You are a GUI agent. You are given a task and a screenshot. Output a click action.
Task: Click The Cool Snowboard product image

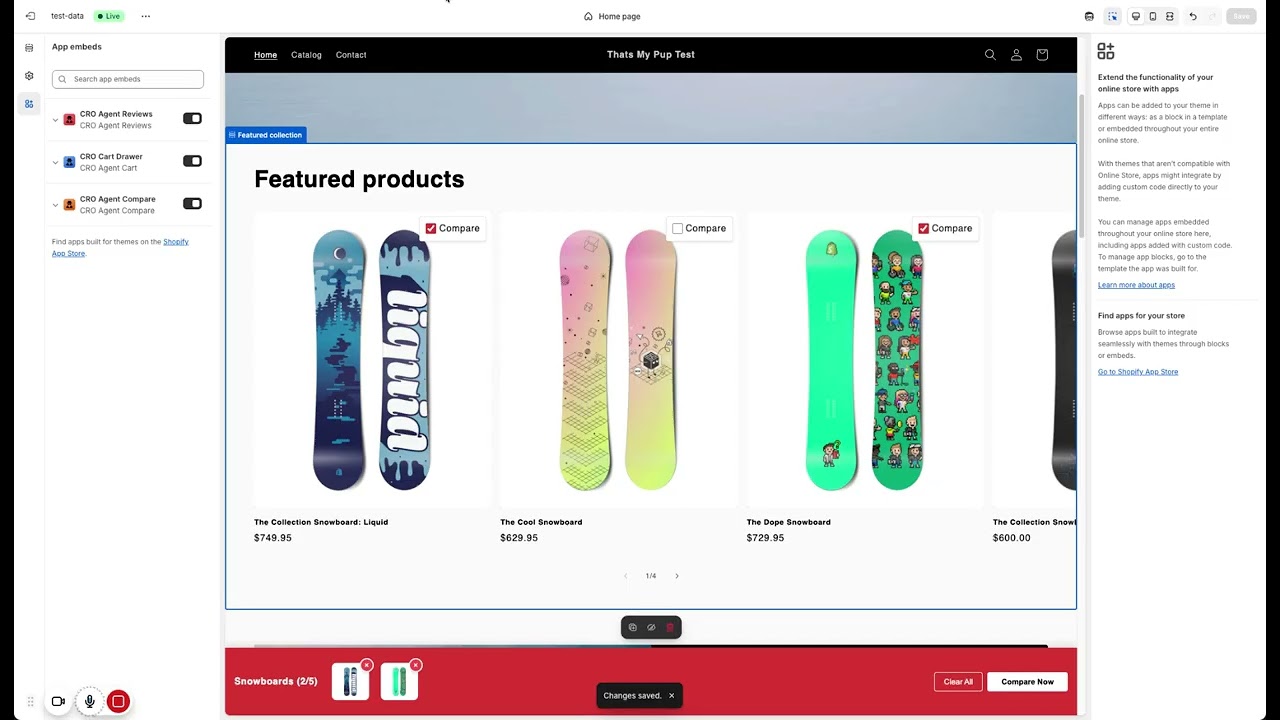click(618, 360)
